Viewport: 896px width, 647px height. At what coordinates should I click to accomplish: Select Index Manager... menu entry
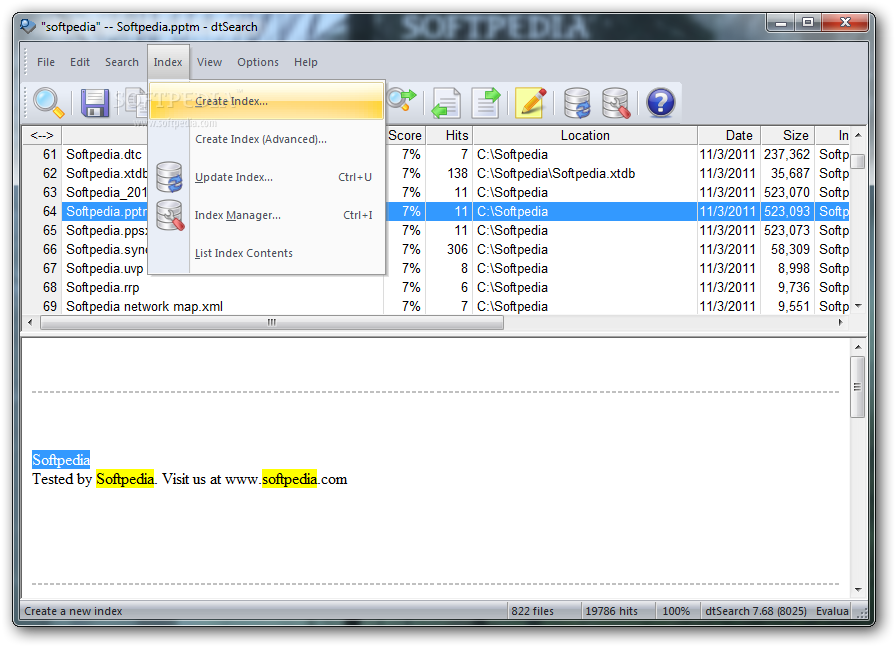(266, 215)
